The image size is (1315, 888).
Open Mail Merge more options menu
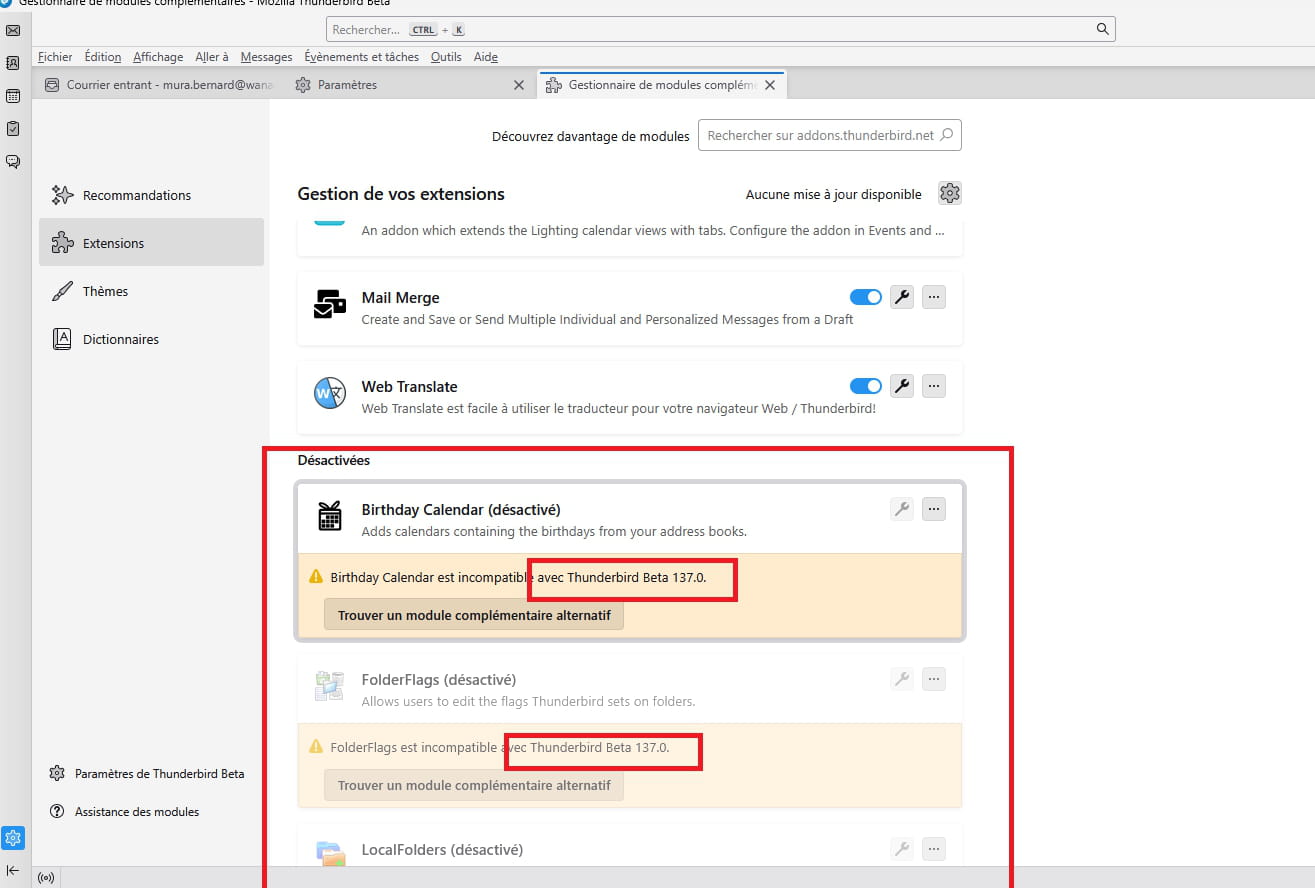(934, 297)
